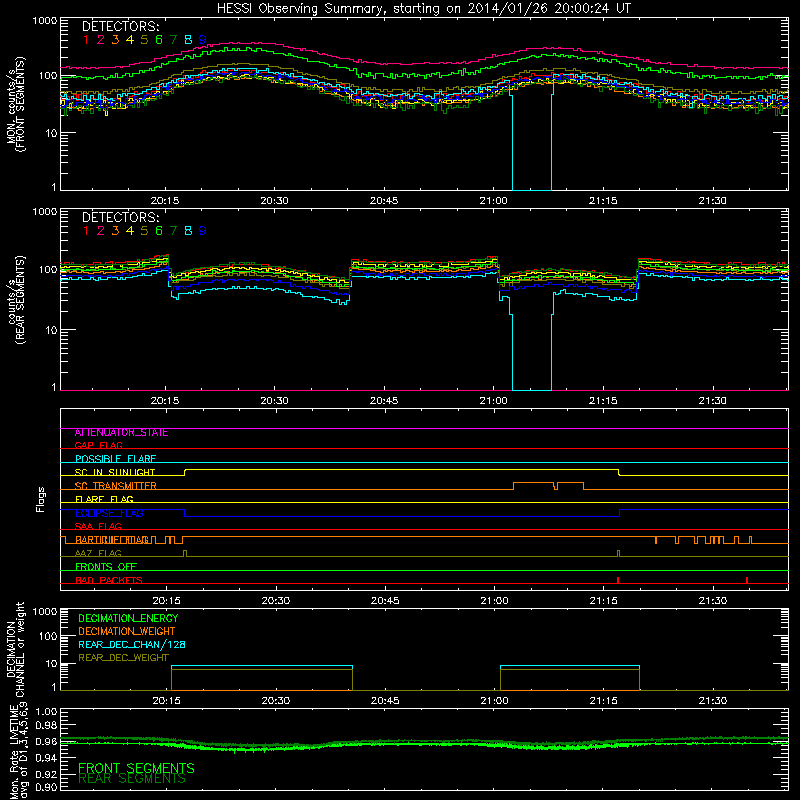The image size is (800, 800).
Task: Click the 10 y-axis value of rear segments plot
Action: tap(51, 330)
